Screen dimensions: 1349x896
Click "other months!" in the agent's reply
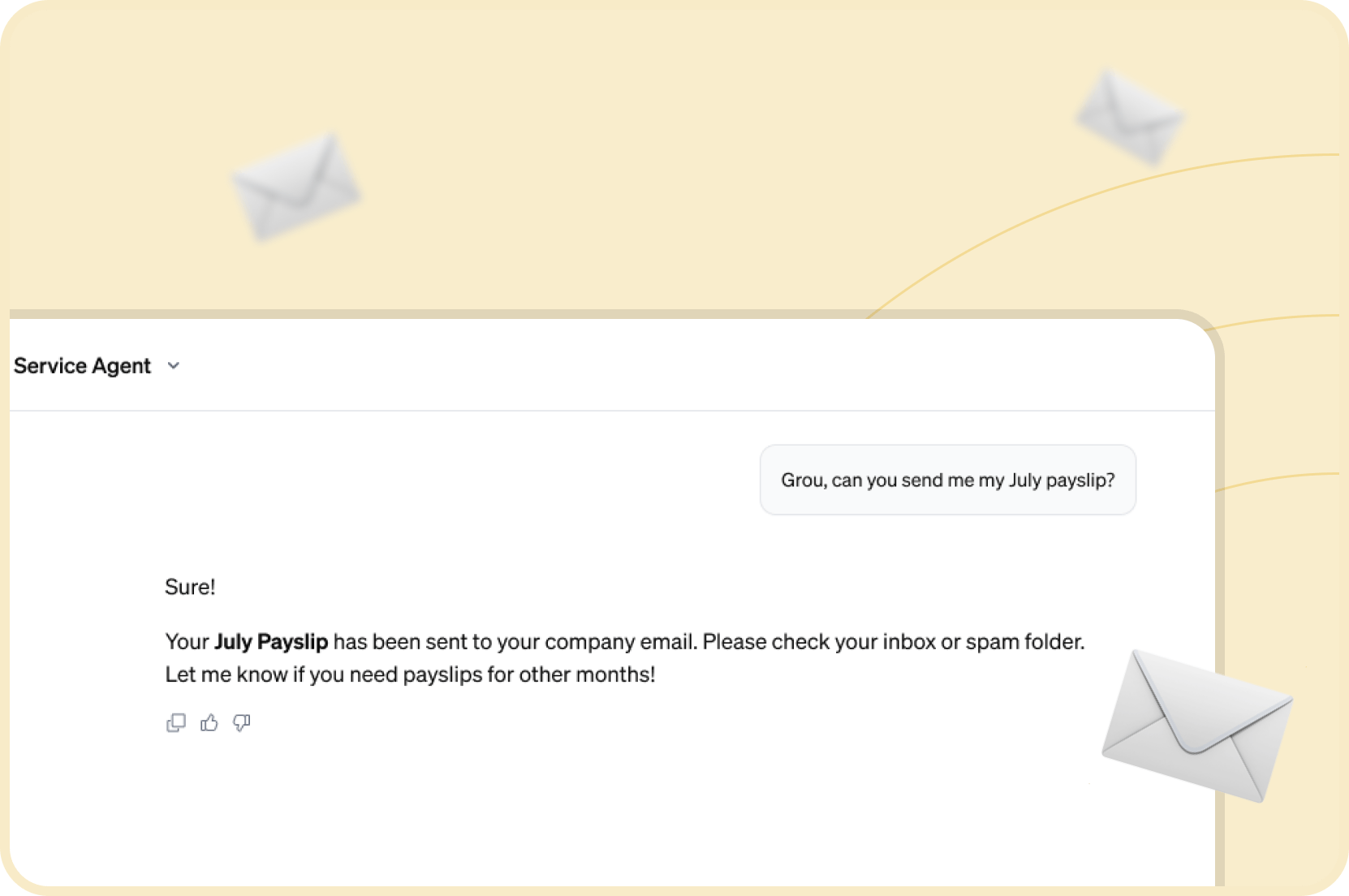coord(587,674)
